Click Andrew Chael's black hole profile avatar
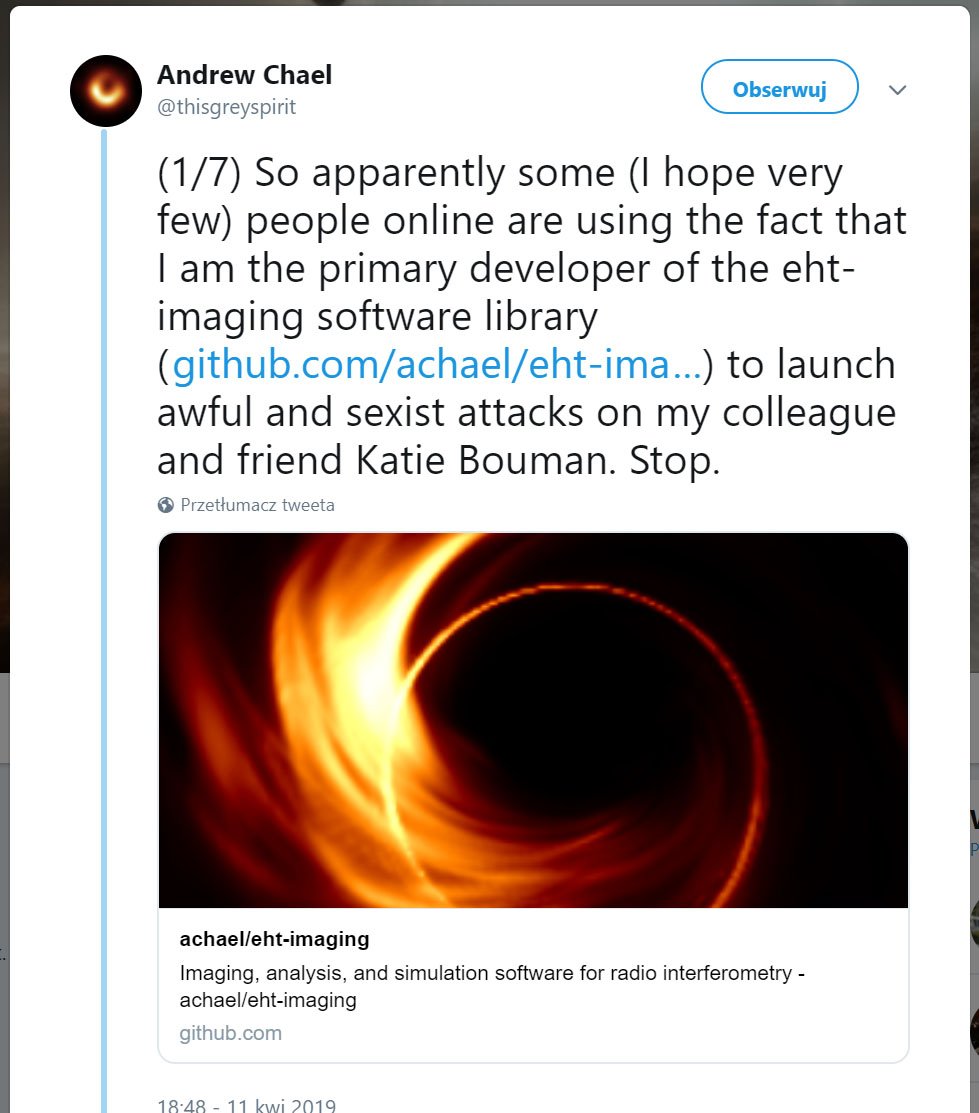This screenshot has width=979, height=1113. point(106,90)
